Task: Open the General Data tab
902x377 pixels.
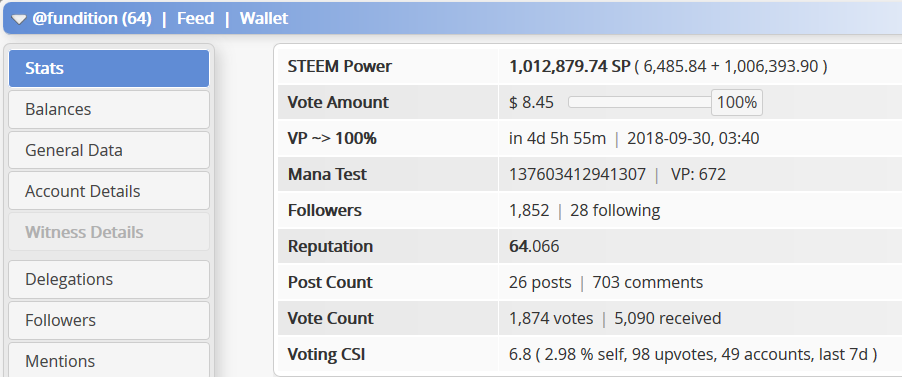Action: tap(109, 150)
